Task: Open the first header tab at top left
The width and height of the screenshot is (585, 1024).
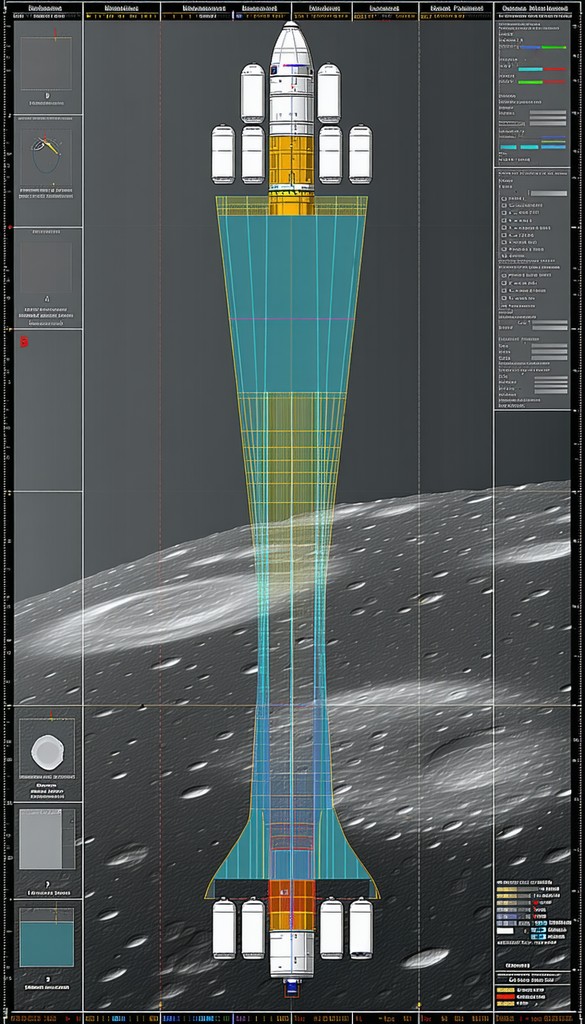Action: pos(46,8)
